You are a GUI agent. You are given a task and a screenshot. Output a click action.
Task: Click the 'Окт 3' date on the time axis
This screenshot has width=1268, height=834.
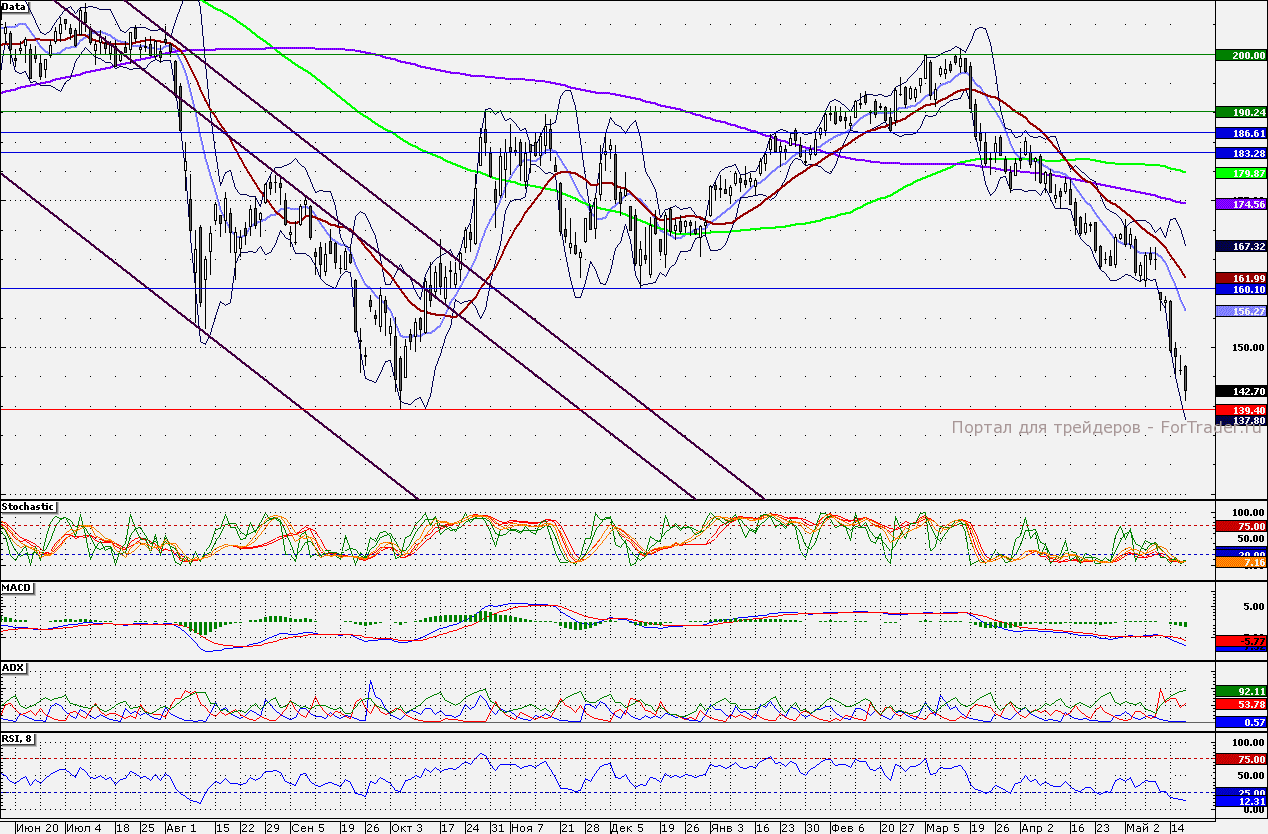[406, 828]
